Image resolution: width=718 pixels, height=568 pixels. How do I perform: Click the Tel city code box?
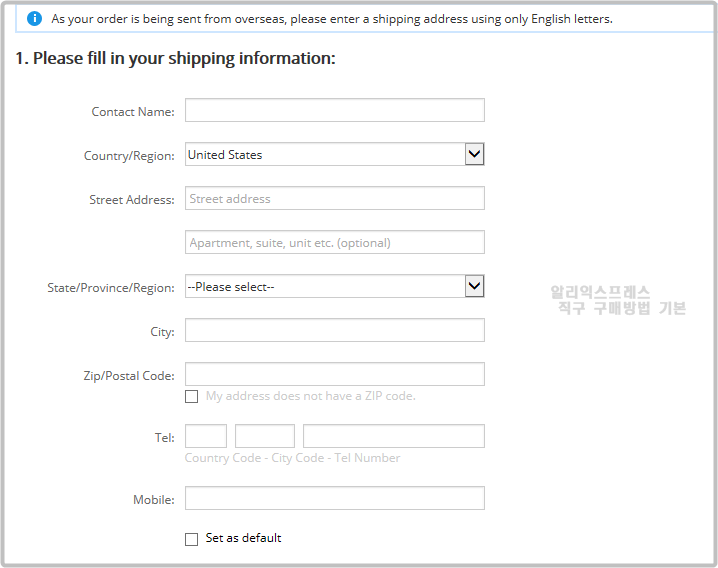(265, 436)
